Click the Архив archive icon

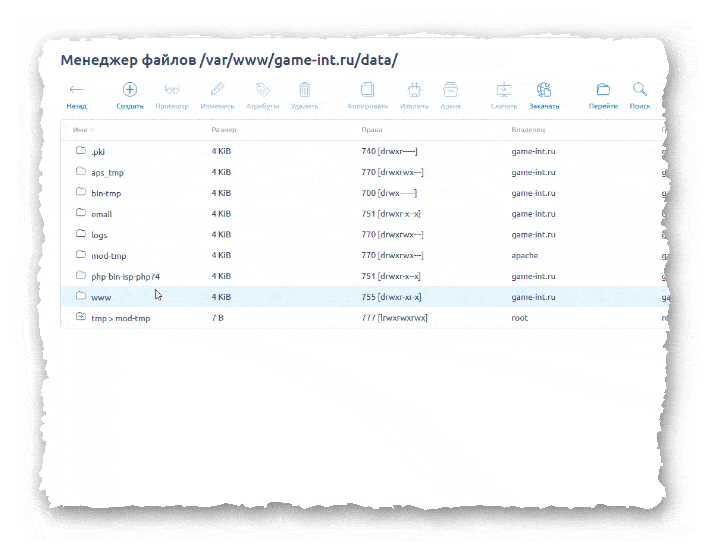[x=450, y=89]
